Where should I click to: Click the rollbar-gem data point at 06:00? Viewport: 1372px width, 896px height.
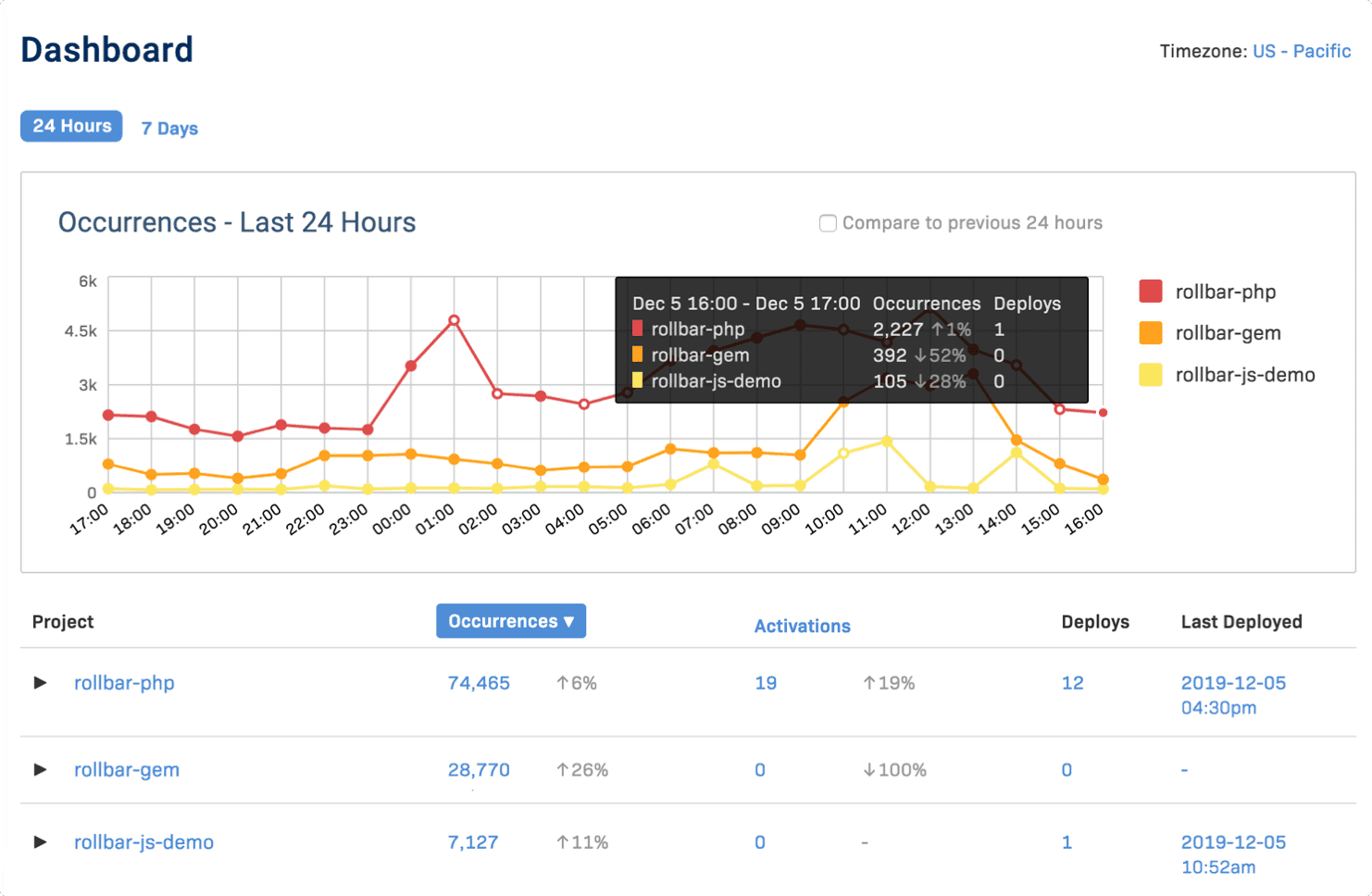(670, 449)
